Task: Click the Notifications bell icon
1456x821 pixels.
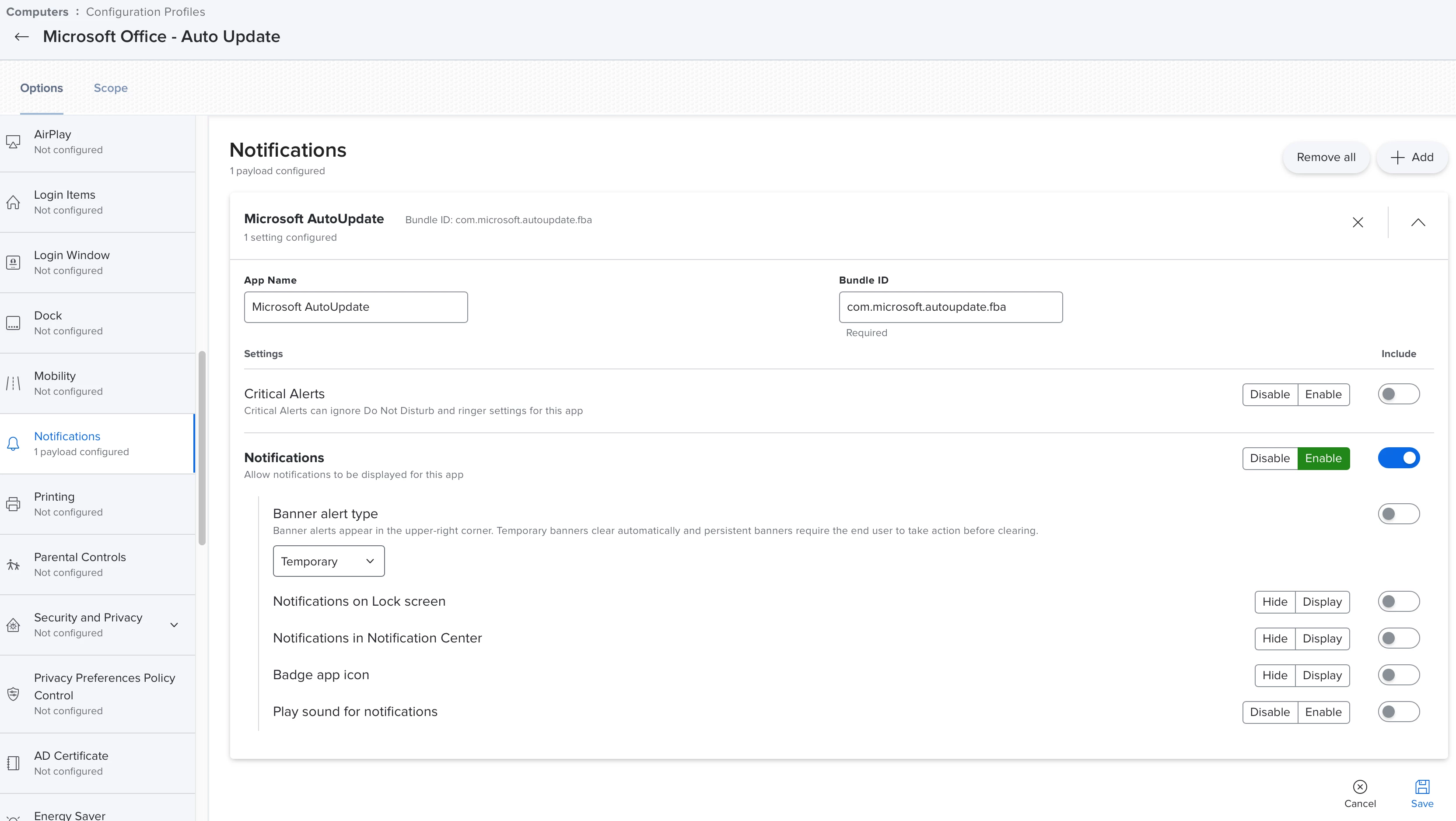Action: point(13,444)
